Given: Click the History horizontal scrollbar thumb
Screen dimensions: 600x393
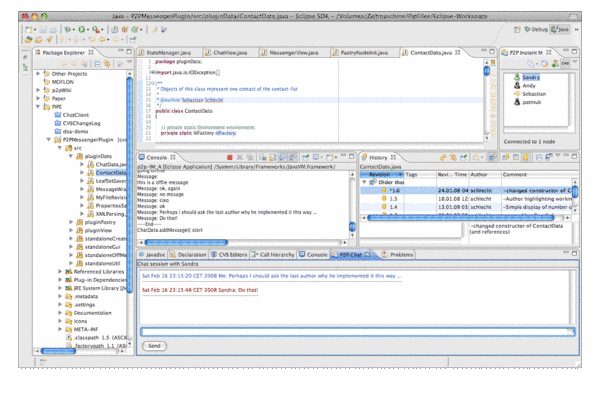Looking at the screenshot, I should [461, 218].
